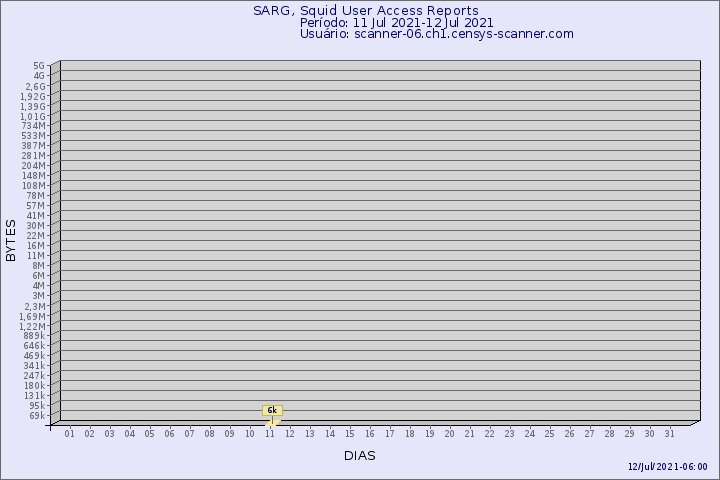
Task: Click day 01 on the x-axis
Action: pyautogui.click(x=69, y=434)
